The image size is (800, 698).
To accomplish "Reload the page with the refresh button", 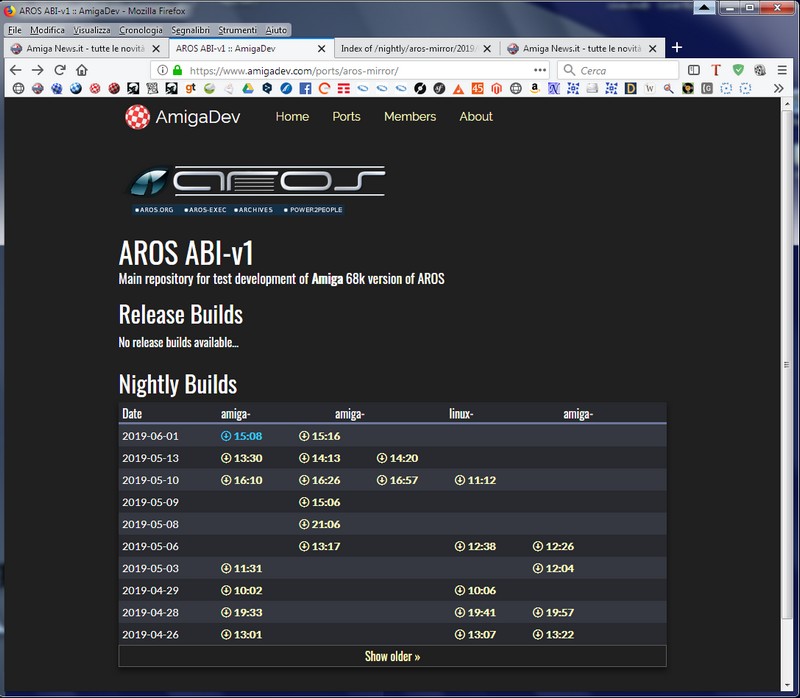I will [60, 70].
